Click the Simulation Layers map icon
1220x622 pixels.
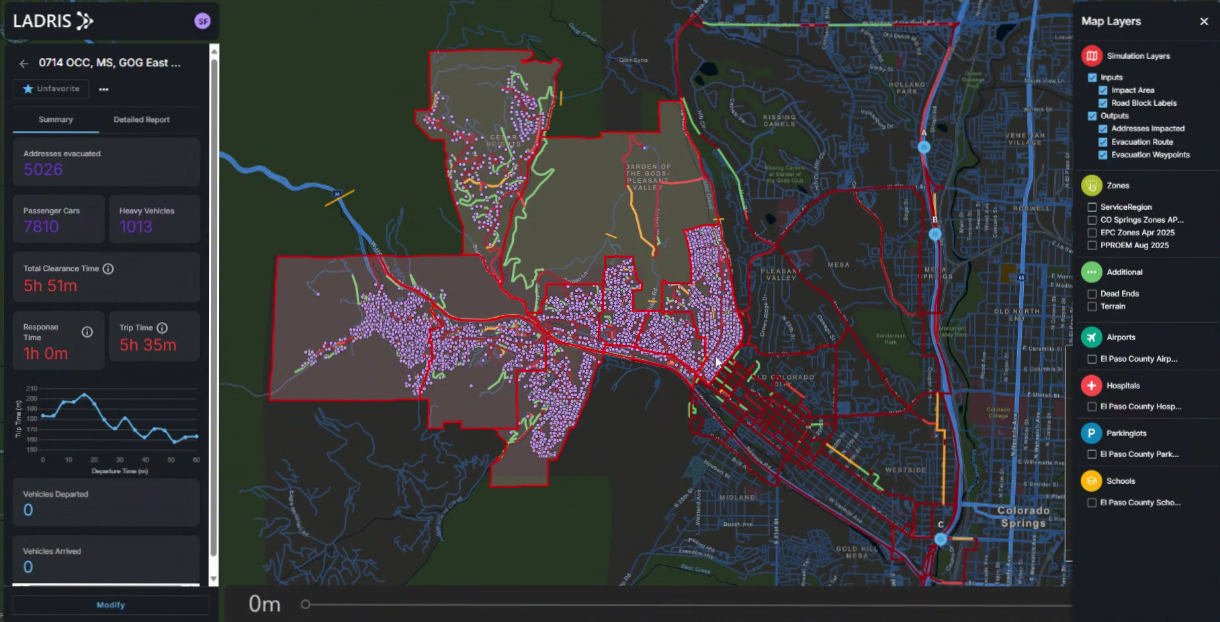(x=1091, y=54)
